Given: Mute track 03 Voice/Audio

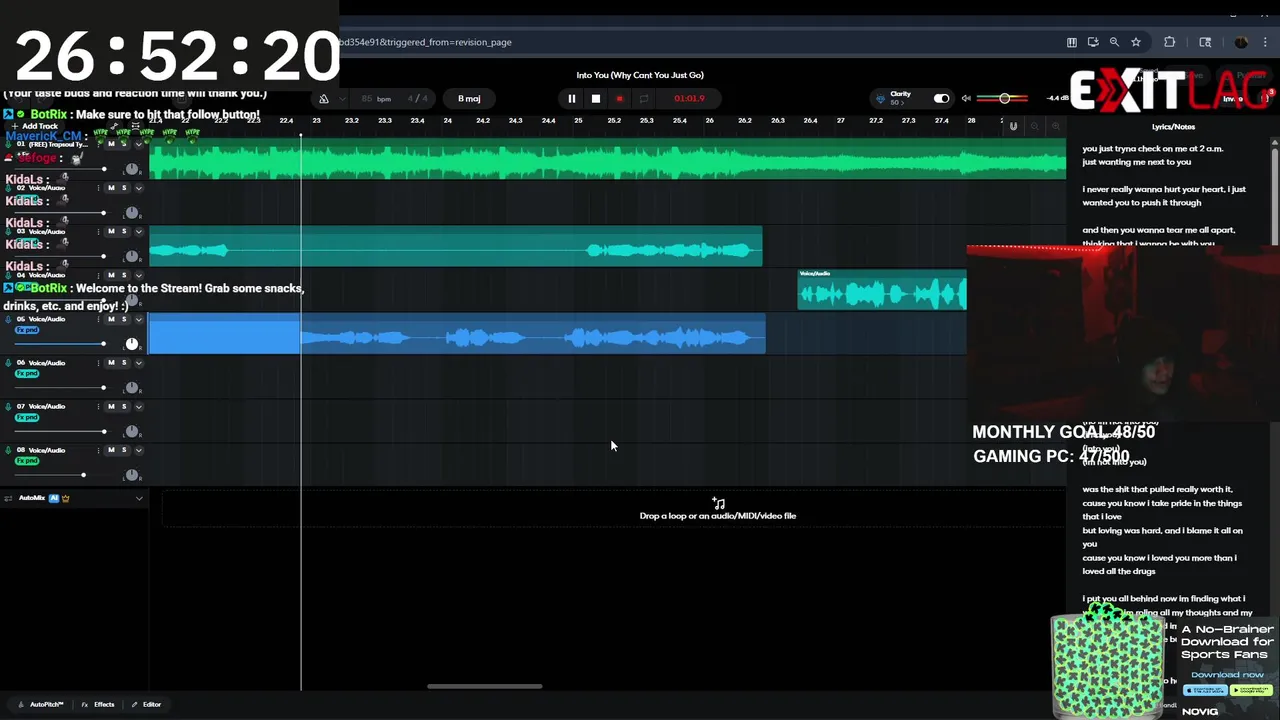Looking at the screenshot, I should (x=111, y=231).
